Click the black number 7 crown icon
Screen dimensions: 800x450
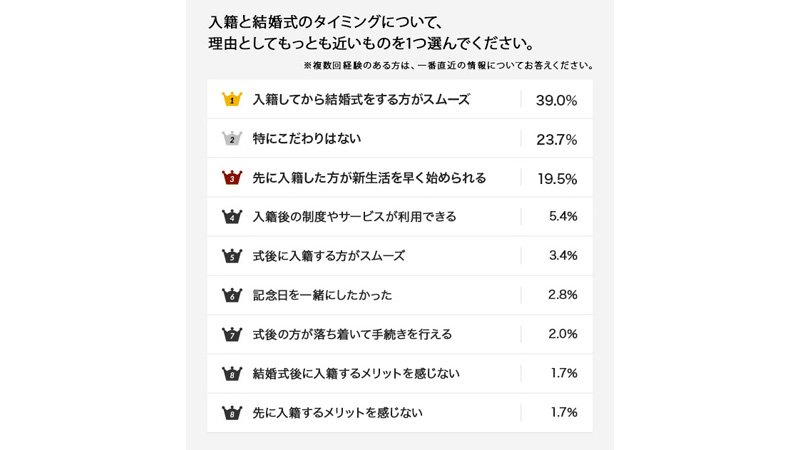pos(232,334)
